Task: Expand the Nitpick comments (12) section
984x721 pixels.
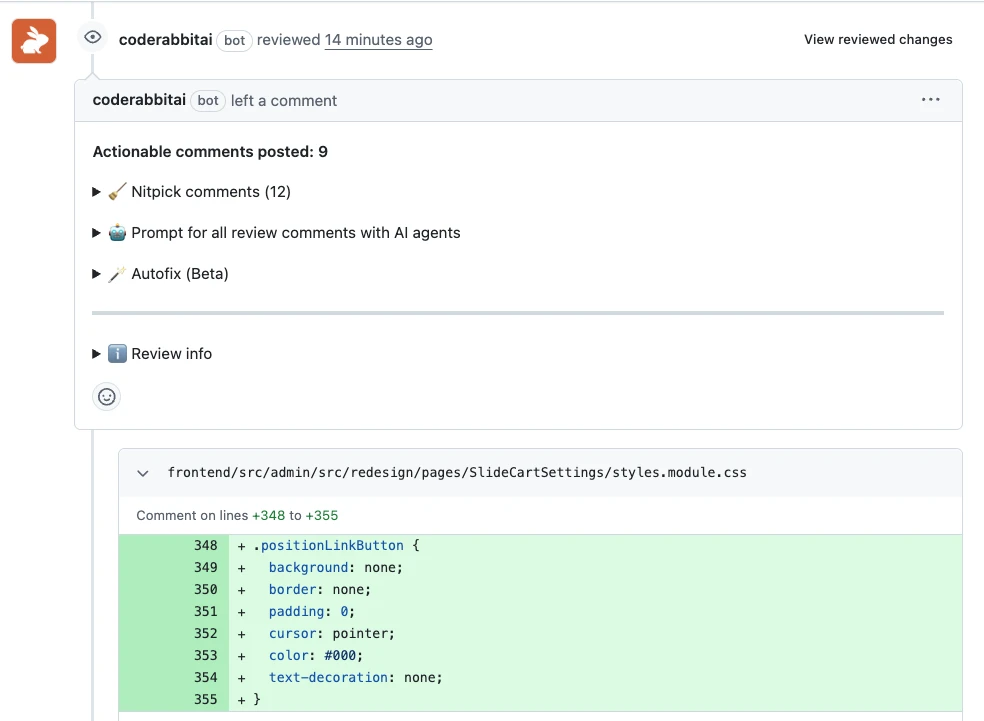Action: pyautogui.click(x=96, y=191)
